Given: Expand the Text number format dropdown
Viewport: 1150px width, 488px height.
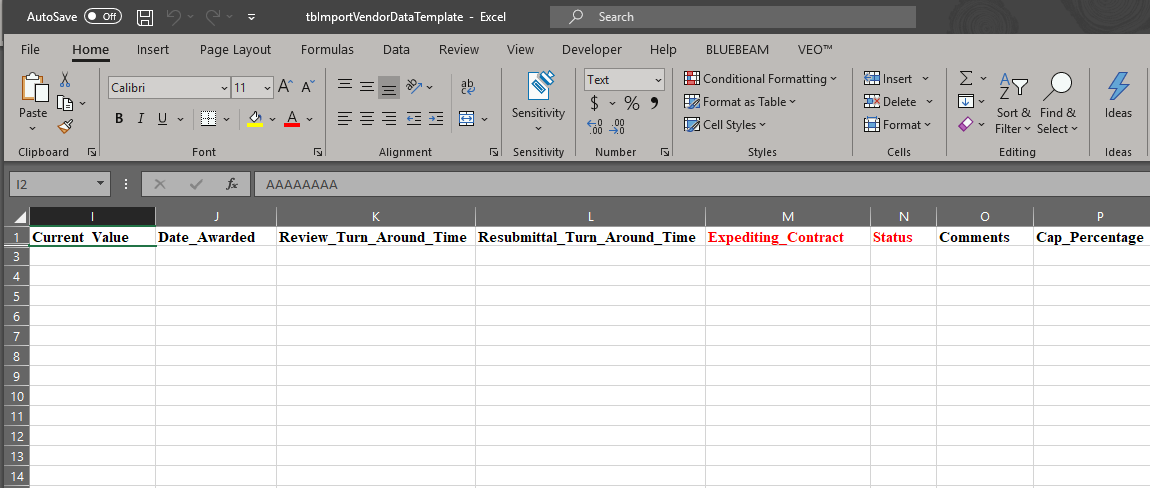Looking at the screenshot, I should tap(658, 80).
